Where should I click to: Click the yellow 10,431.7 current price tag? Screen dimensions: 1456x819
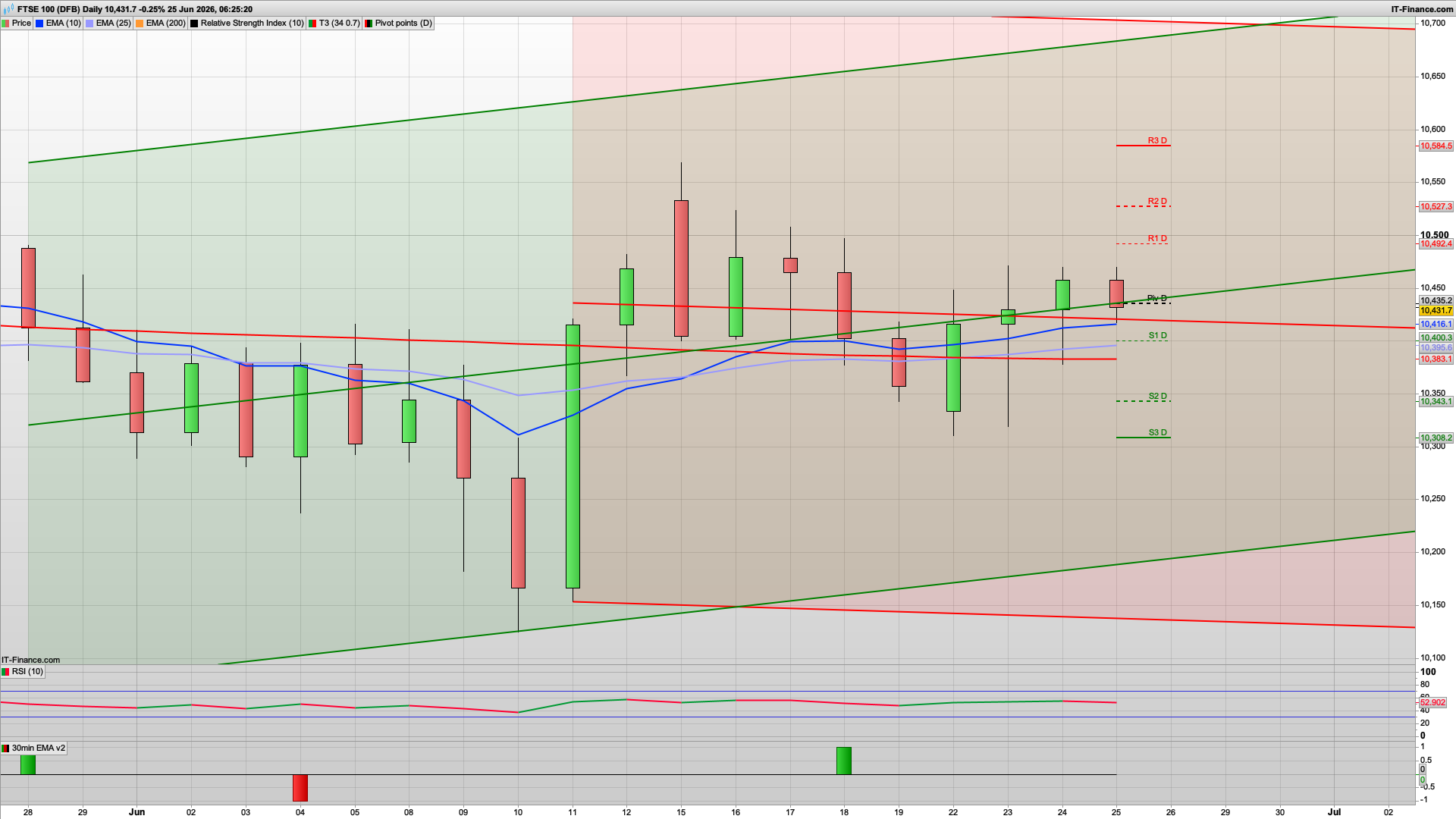coord(1436,310)
